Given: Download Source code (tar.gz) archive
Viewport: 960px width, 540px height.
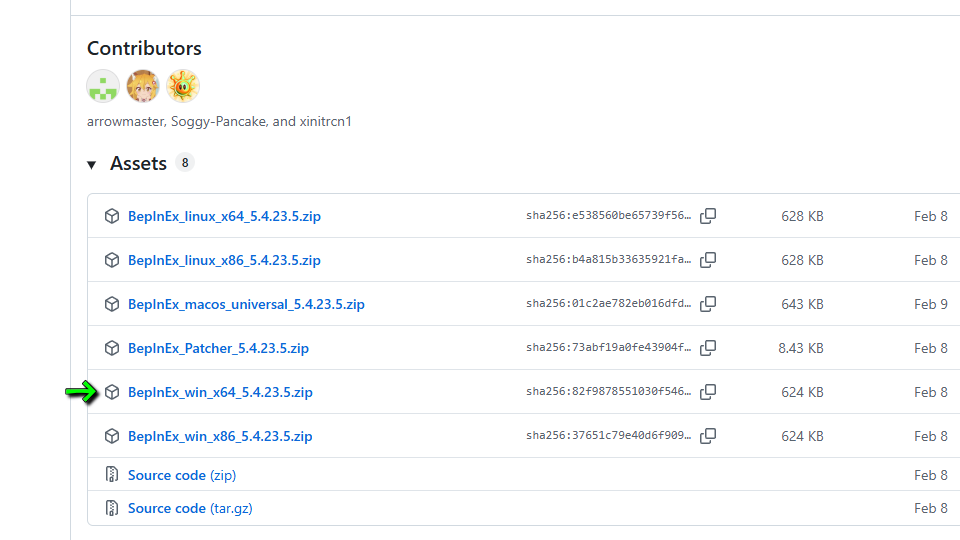Looking at the screenshot, I should 190,508.
